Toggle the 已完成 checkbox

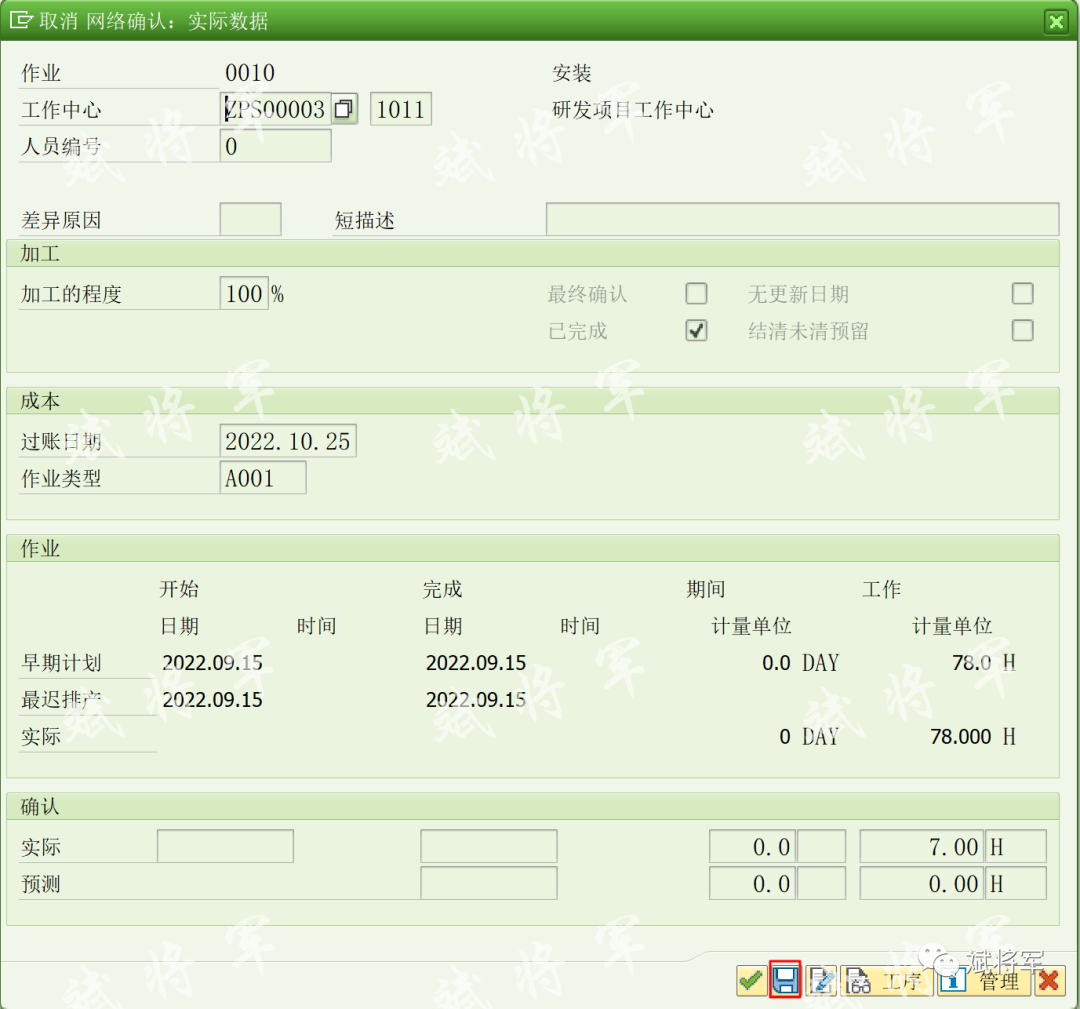point(696,331)
